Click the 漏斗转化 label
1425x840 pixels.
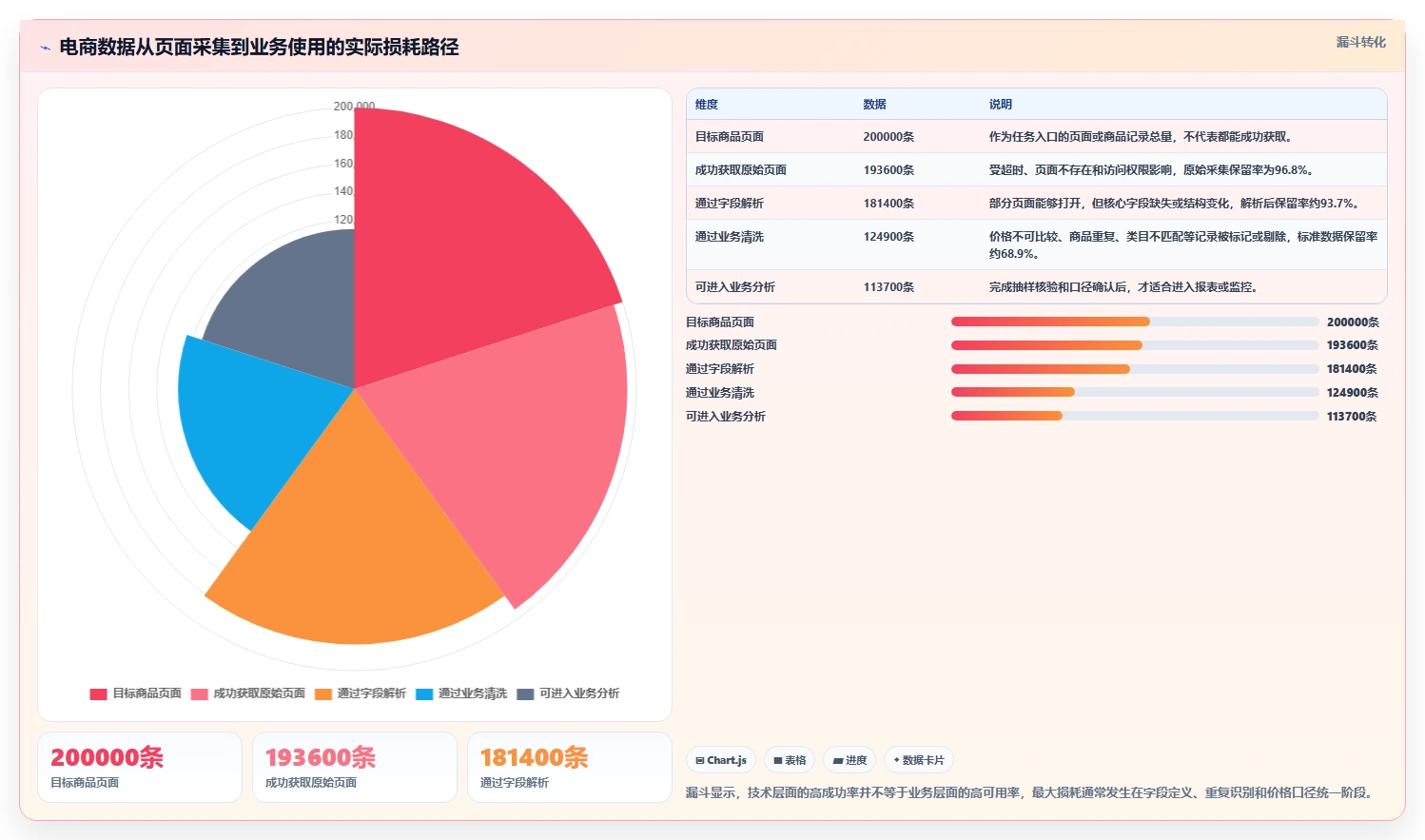[1360, 42]
